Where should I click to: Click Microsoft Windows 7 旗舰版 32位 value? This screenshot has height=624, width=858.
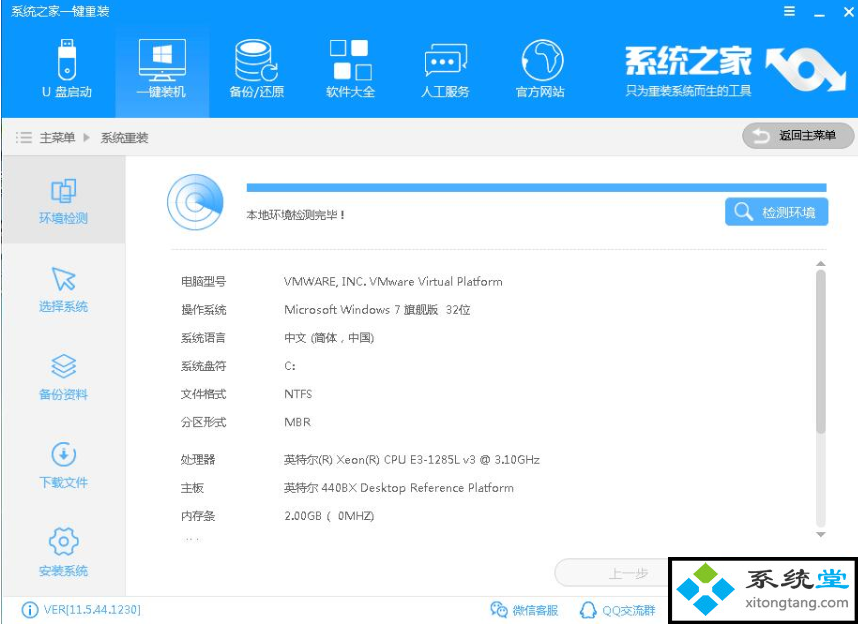coord(377,310)
